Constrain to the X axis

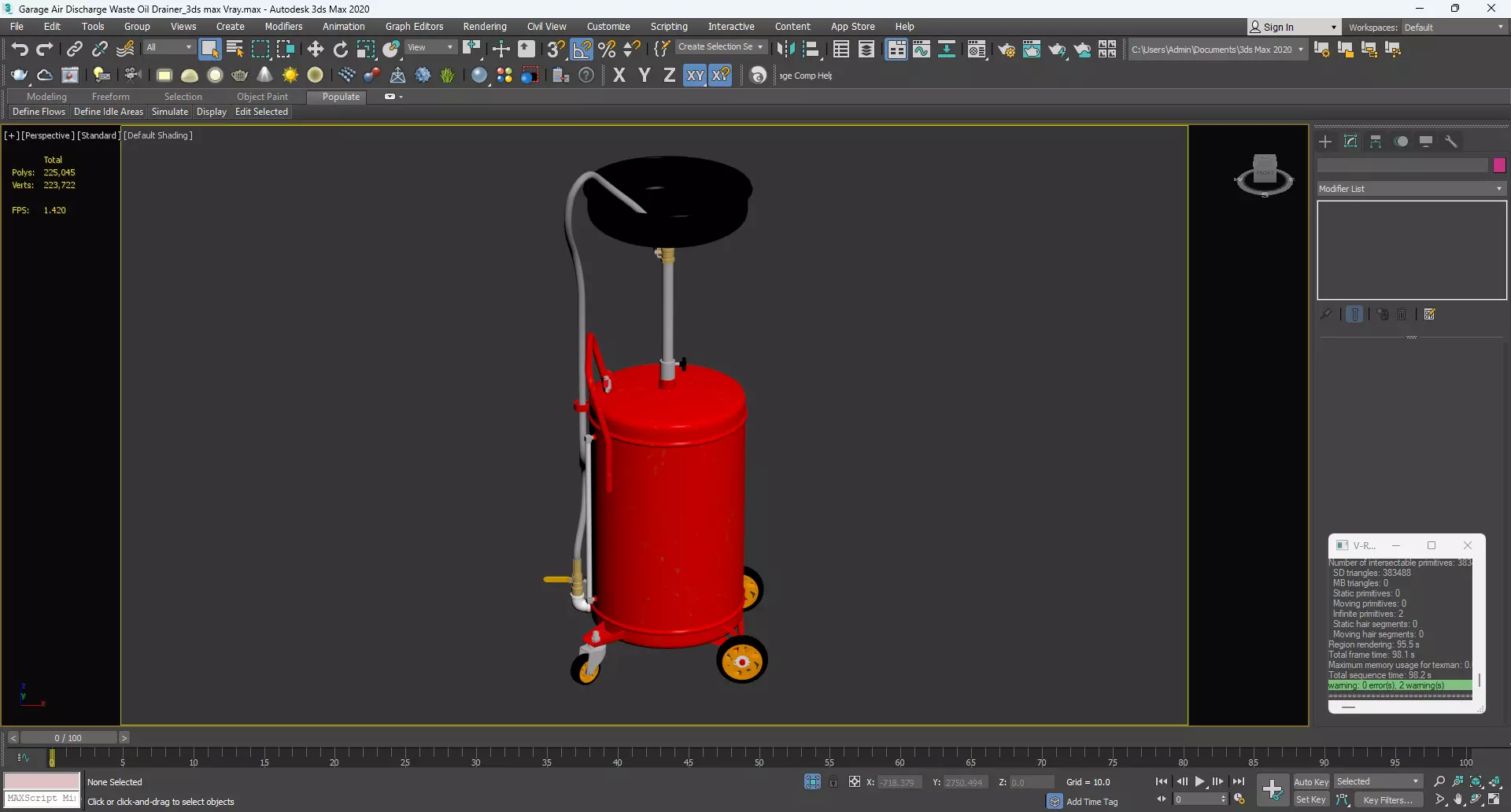[619, 76]
